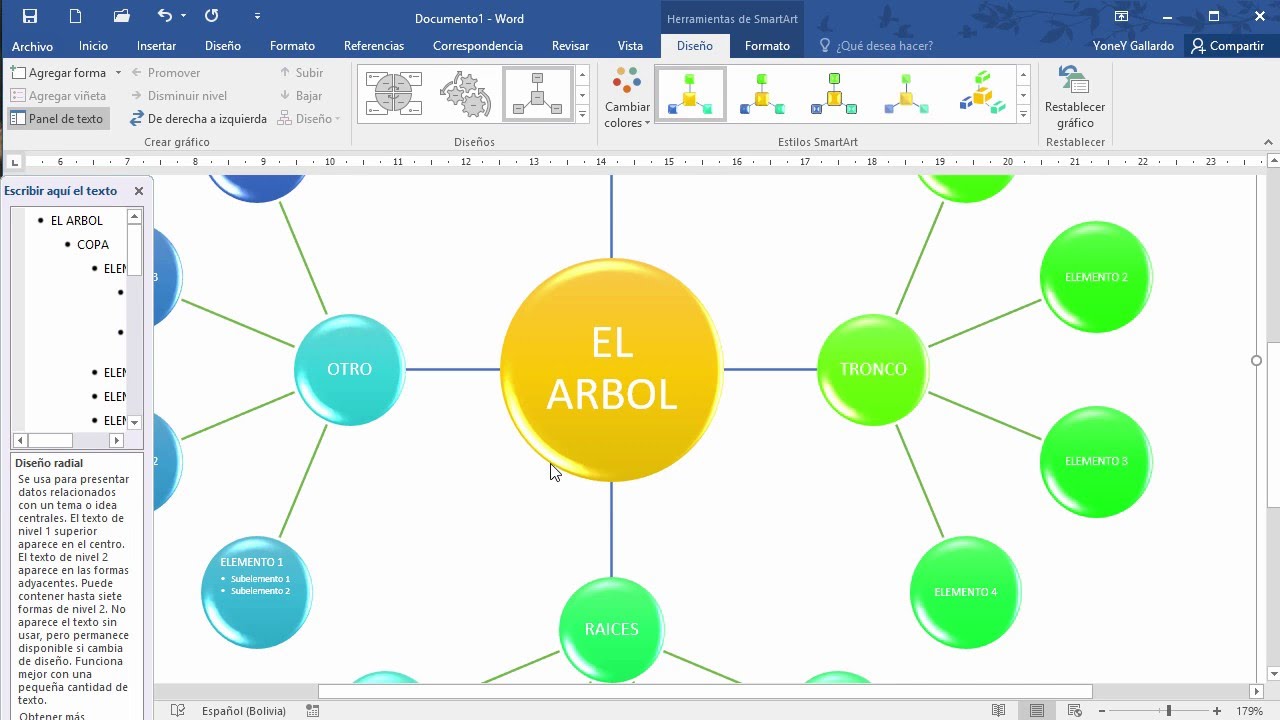Click the Español (Bolivia) language indicator
The image size is (1280, 720).
click(243, 711)
